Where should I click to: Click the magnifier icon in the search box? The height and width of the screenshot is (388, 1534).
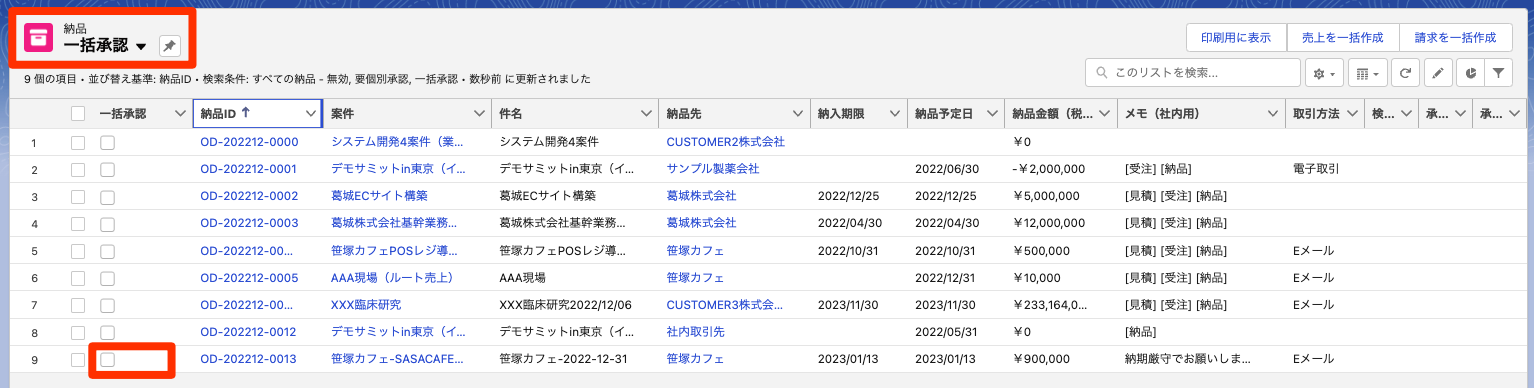click(x=1101, y=73)
